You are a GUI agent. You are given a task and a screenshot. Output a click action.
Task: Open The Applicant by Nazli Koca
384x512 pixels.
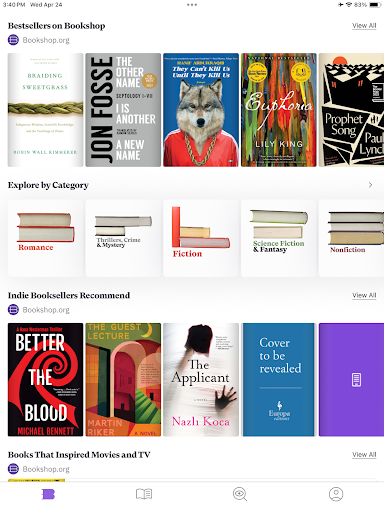(x=201, y=380)
